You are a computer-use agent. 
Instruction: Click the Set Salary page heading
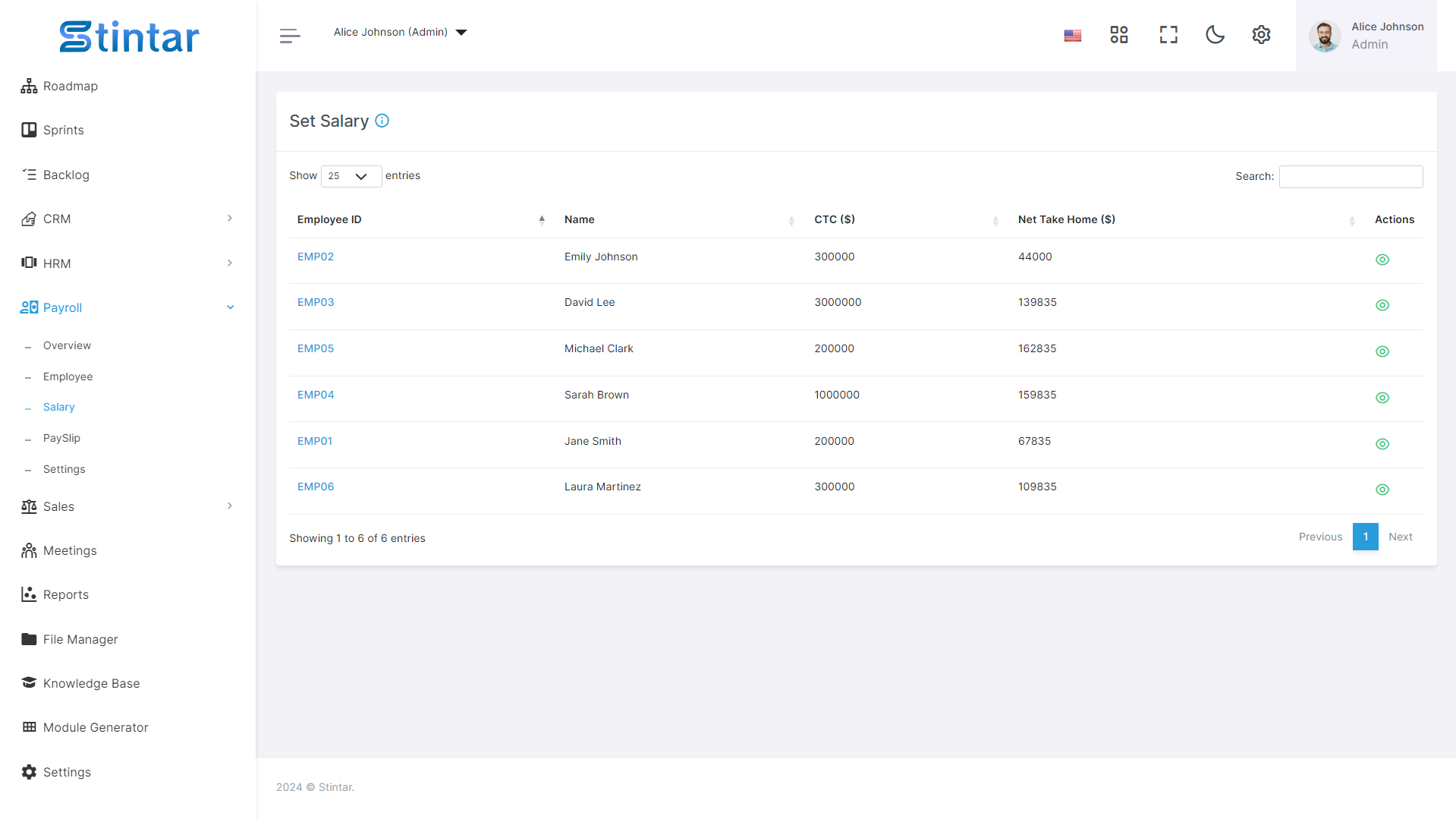[329, 121]
